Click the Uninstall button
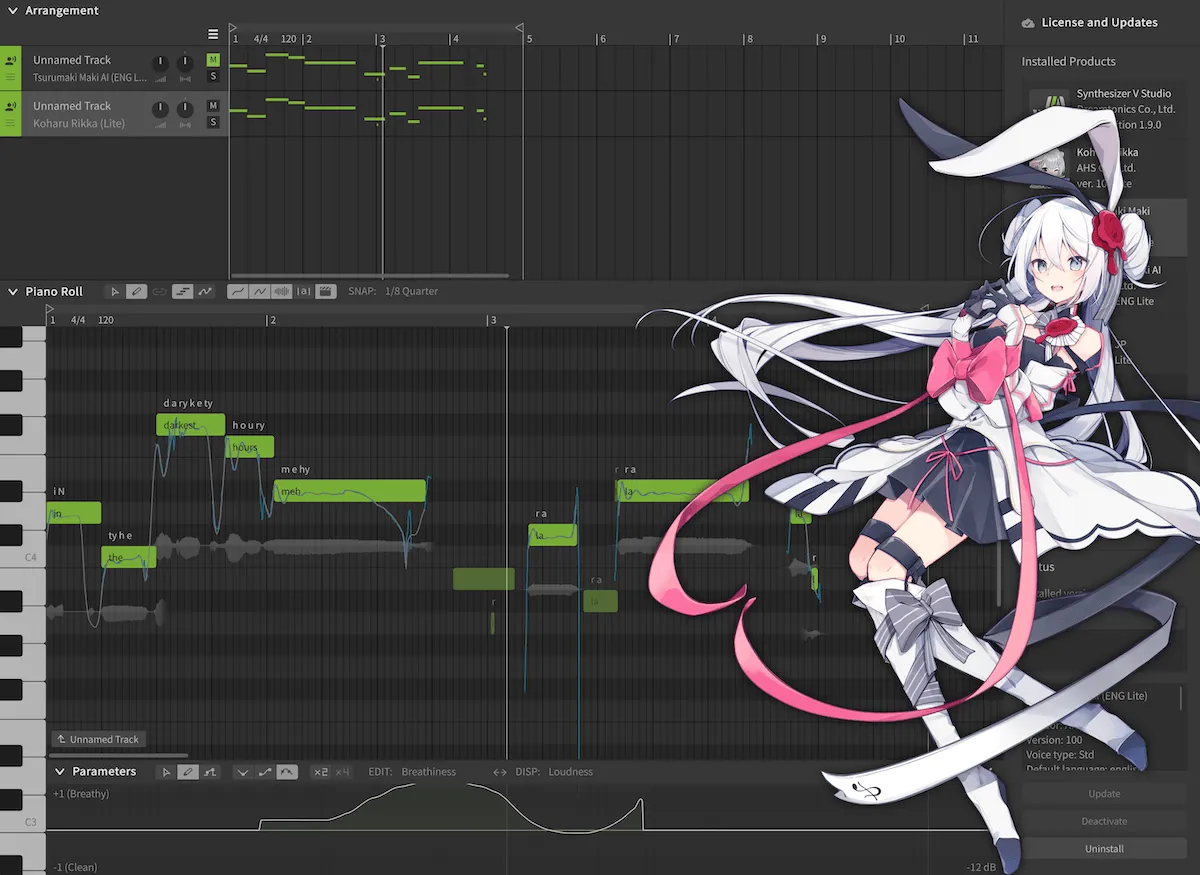The image size is (1200, 875). click(1104, 849)
